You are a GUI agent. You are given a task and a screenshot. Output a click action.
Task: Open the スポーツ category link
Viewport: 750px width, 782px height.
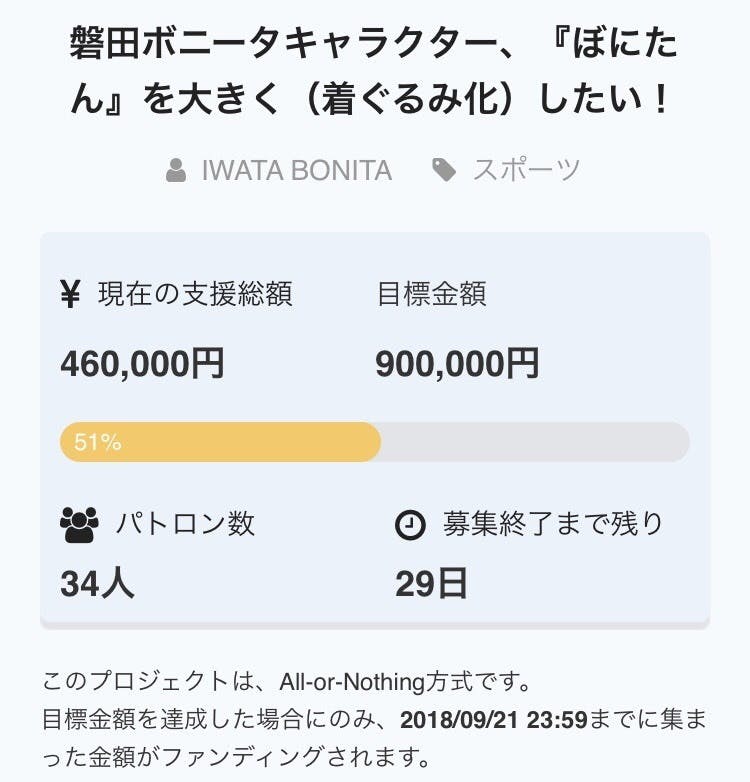pos(526,171)
